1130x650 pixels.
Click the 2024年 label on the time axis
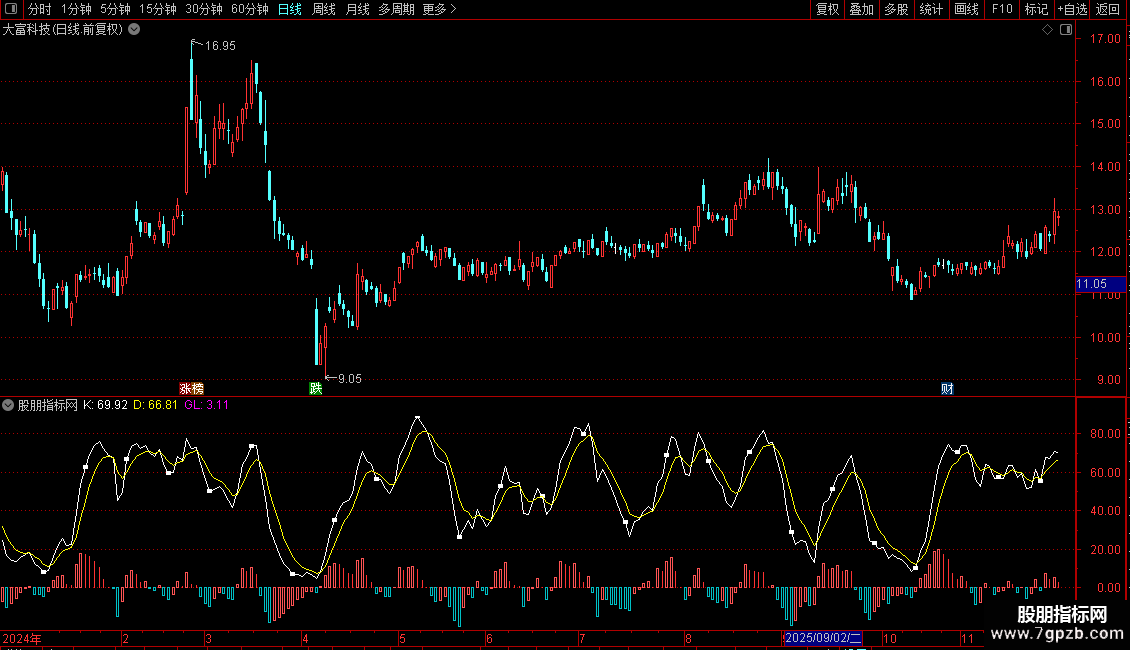click(22, 638)
